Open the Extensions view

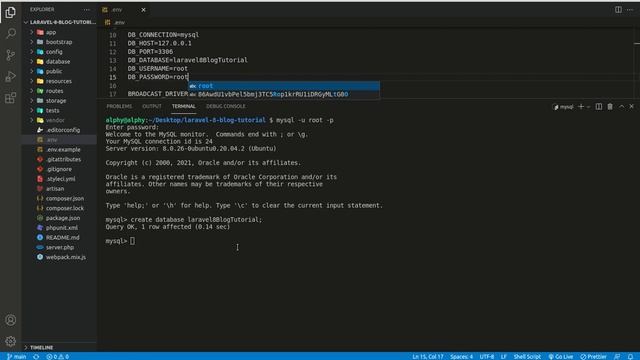11,98
